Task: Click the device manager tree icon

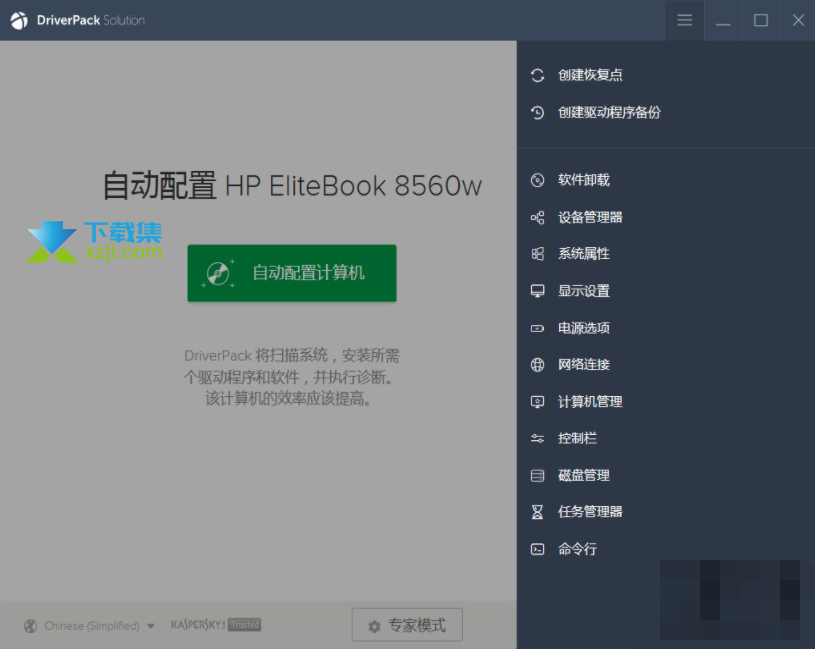Action: 537,217
